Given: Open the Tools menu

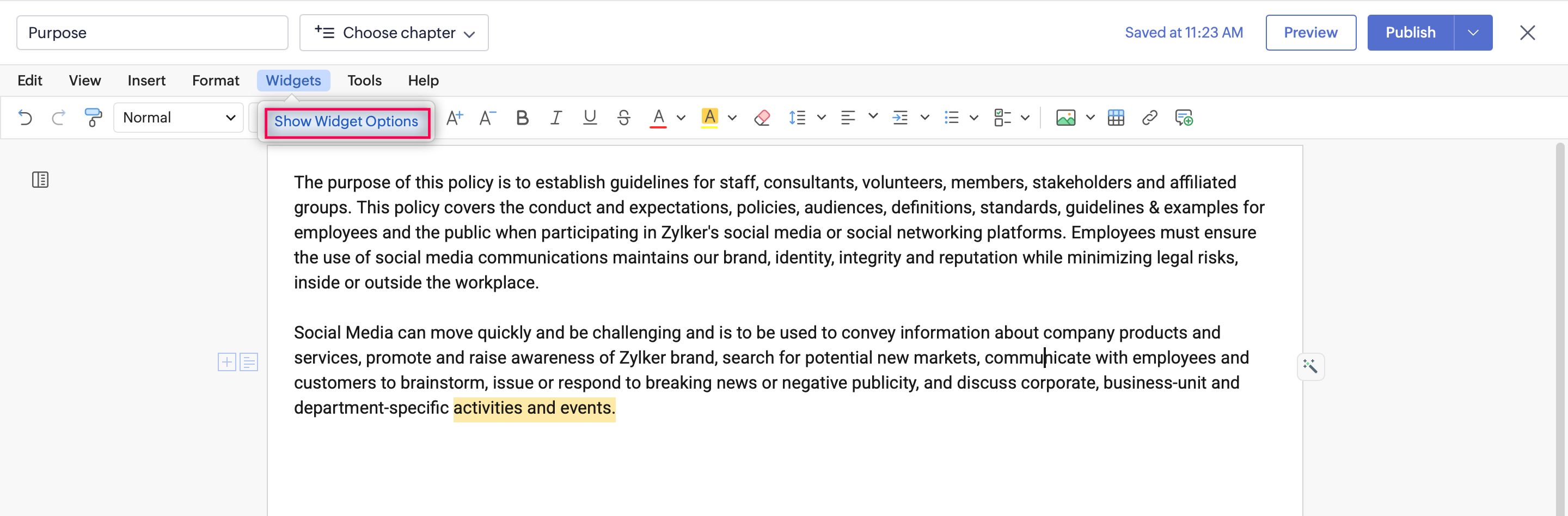Looking at the screenshot, I should coord(365,81).
